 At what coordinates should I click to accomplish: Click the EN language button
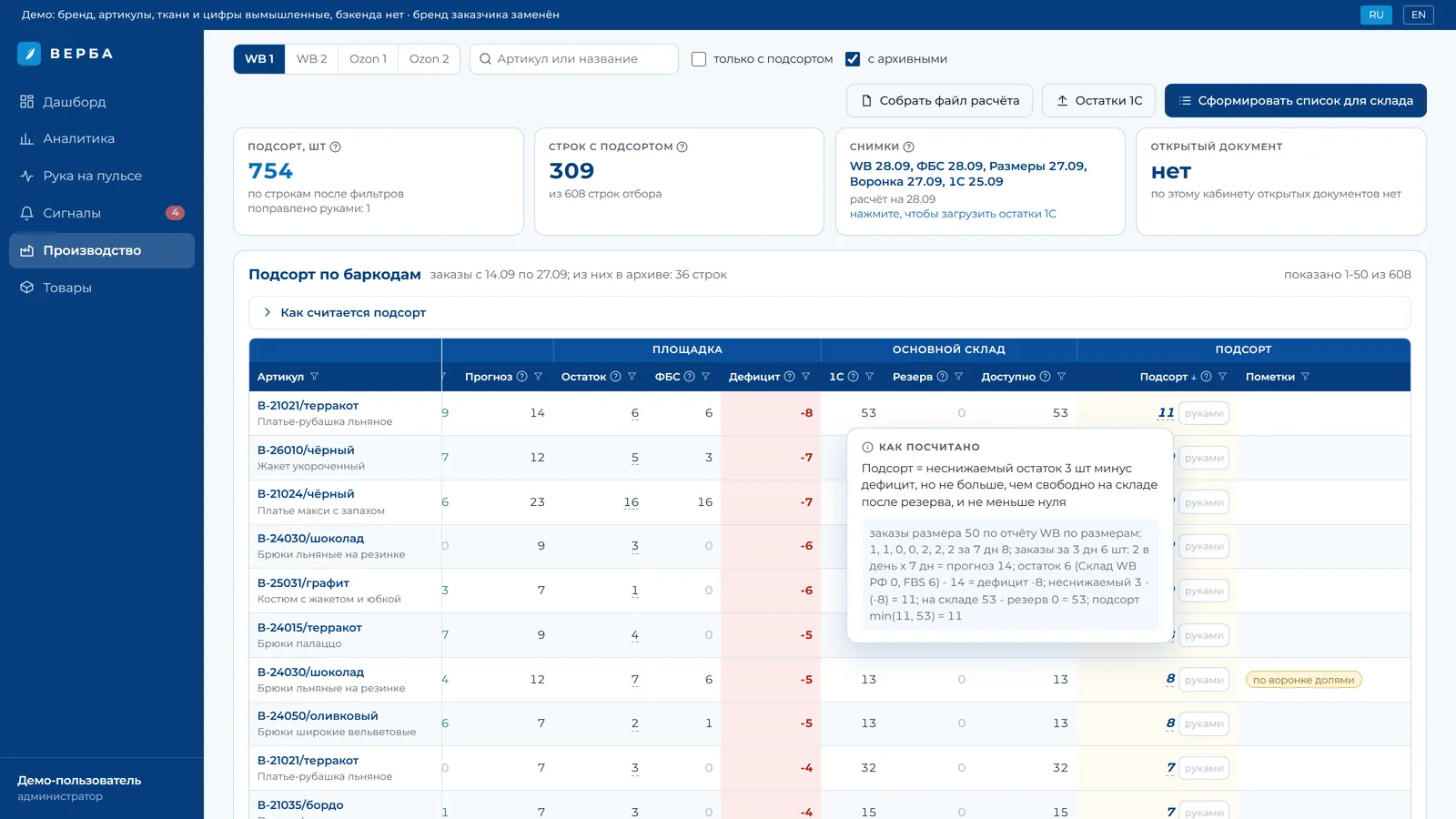point(1418,15)
